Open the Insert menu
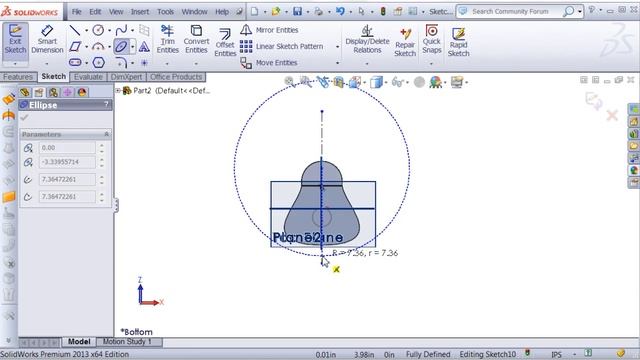This screenshot has height=360, width=640. pyautogui.click(x=140, y=12)
